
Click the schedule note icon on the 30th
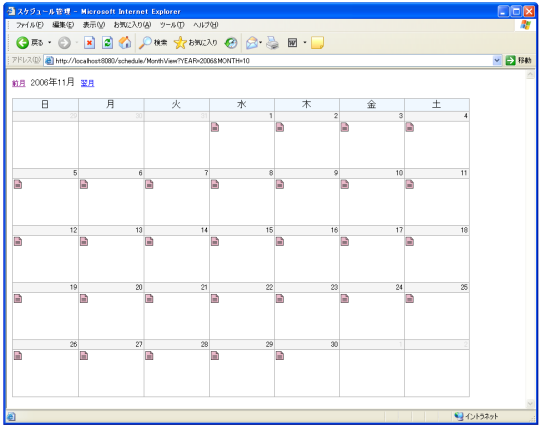[x=280, y=355]
